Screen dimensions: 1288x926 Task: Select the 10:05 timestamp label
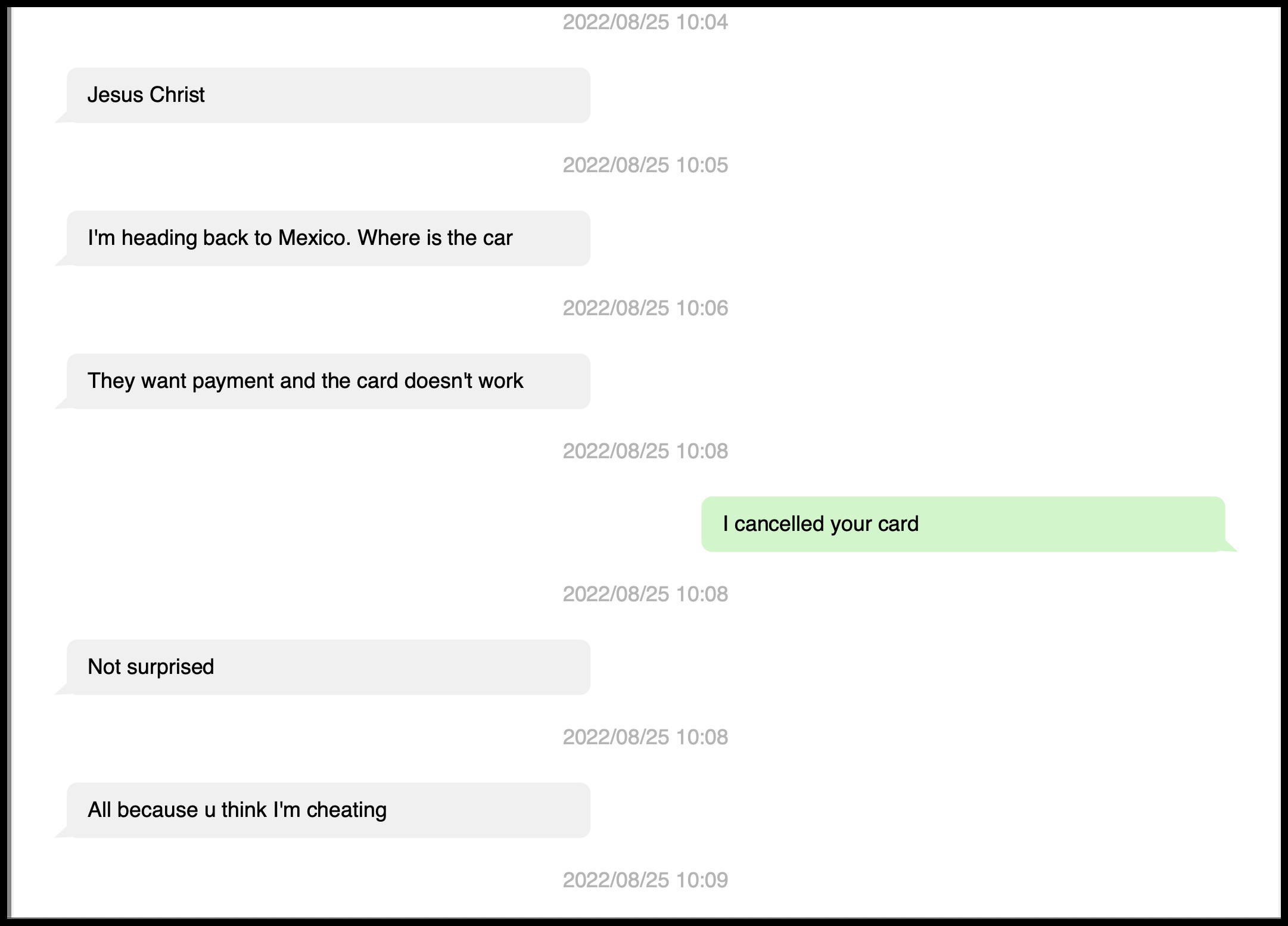click(x=645, y=165)
